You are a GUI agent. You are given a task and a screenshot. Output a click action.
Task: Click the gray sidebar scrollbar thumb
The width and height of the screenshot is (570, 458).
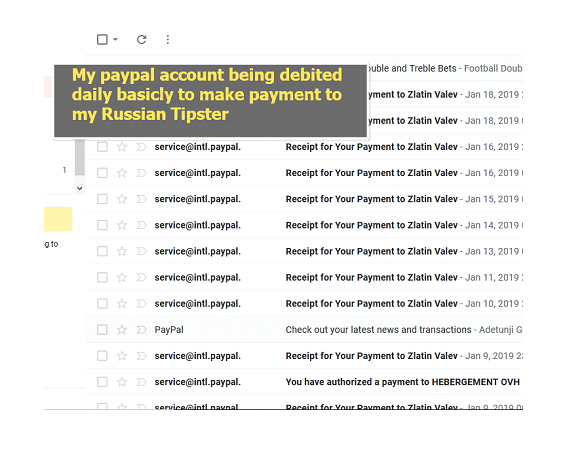(x=80, y=157)
